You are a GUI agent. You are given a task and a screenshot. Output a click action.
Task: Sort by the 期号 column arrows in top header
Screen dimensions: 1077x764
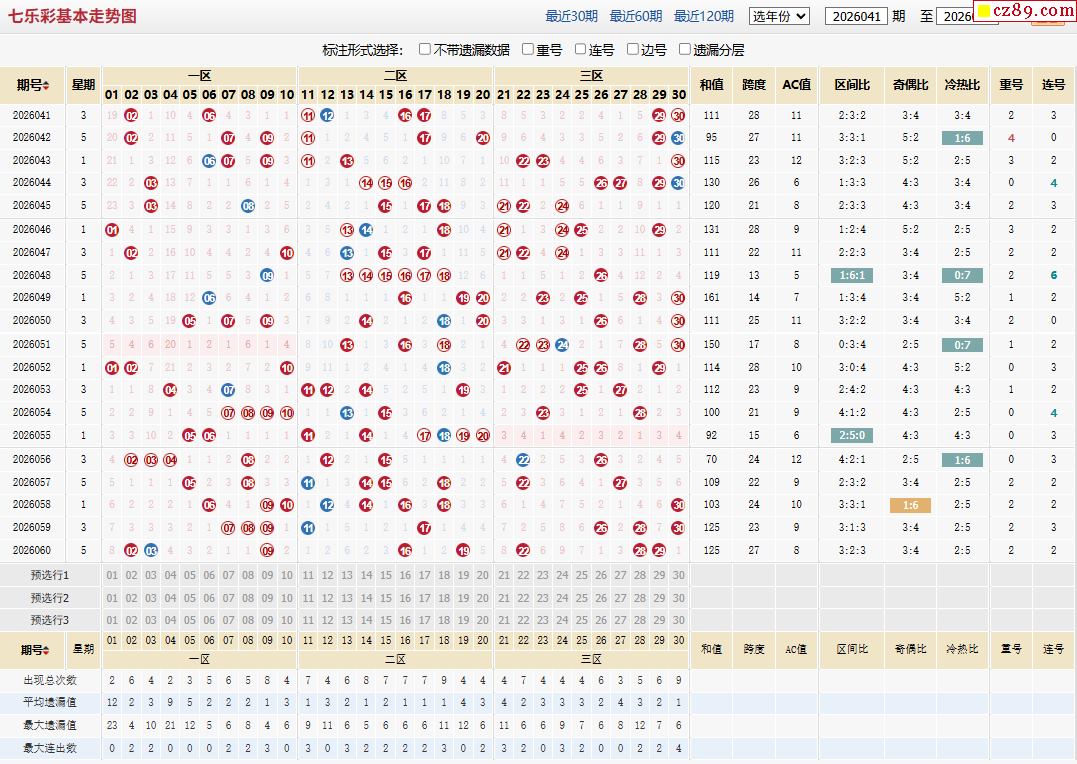(46, 85)
